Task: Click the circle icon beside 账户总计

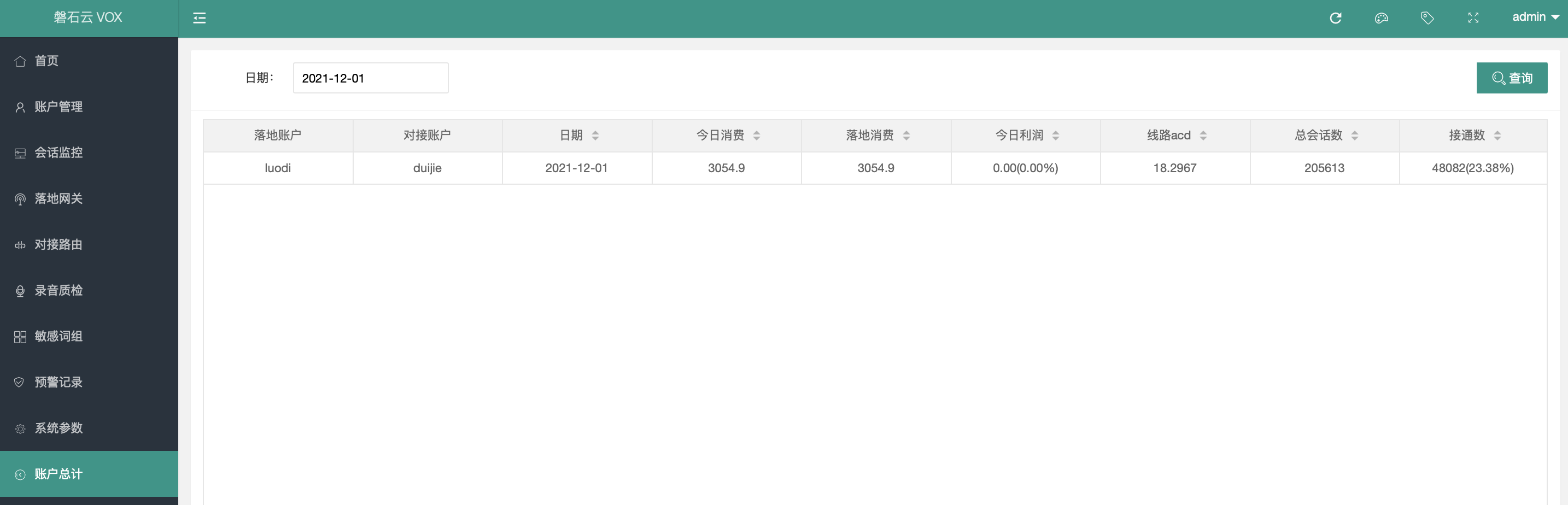Action: point(20,474)
